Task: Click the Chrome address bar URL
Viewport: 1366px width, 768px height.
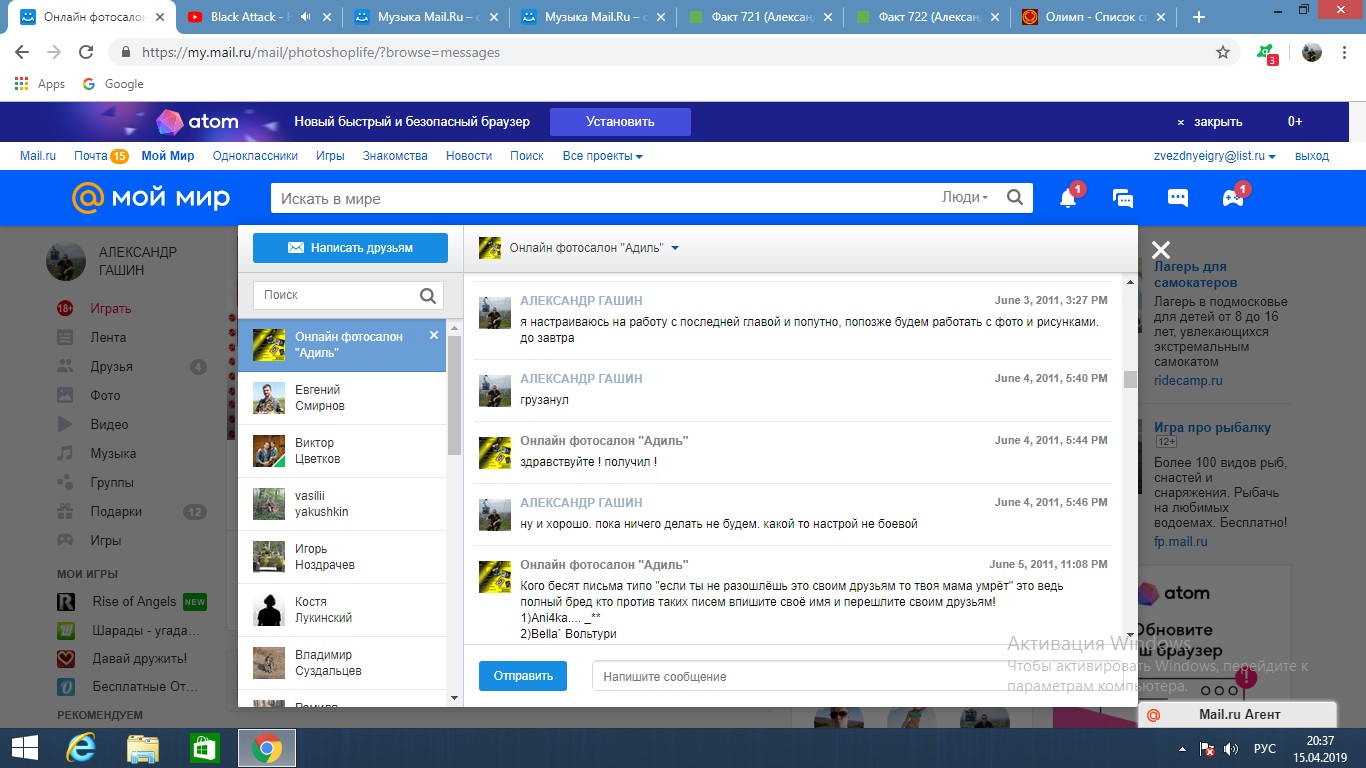Action: point(320,52)
